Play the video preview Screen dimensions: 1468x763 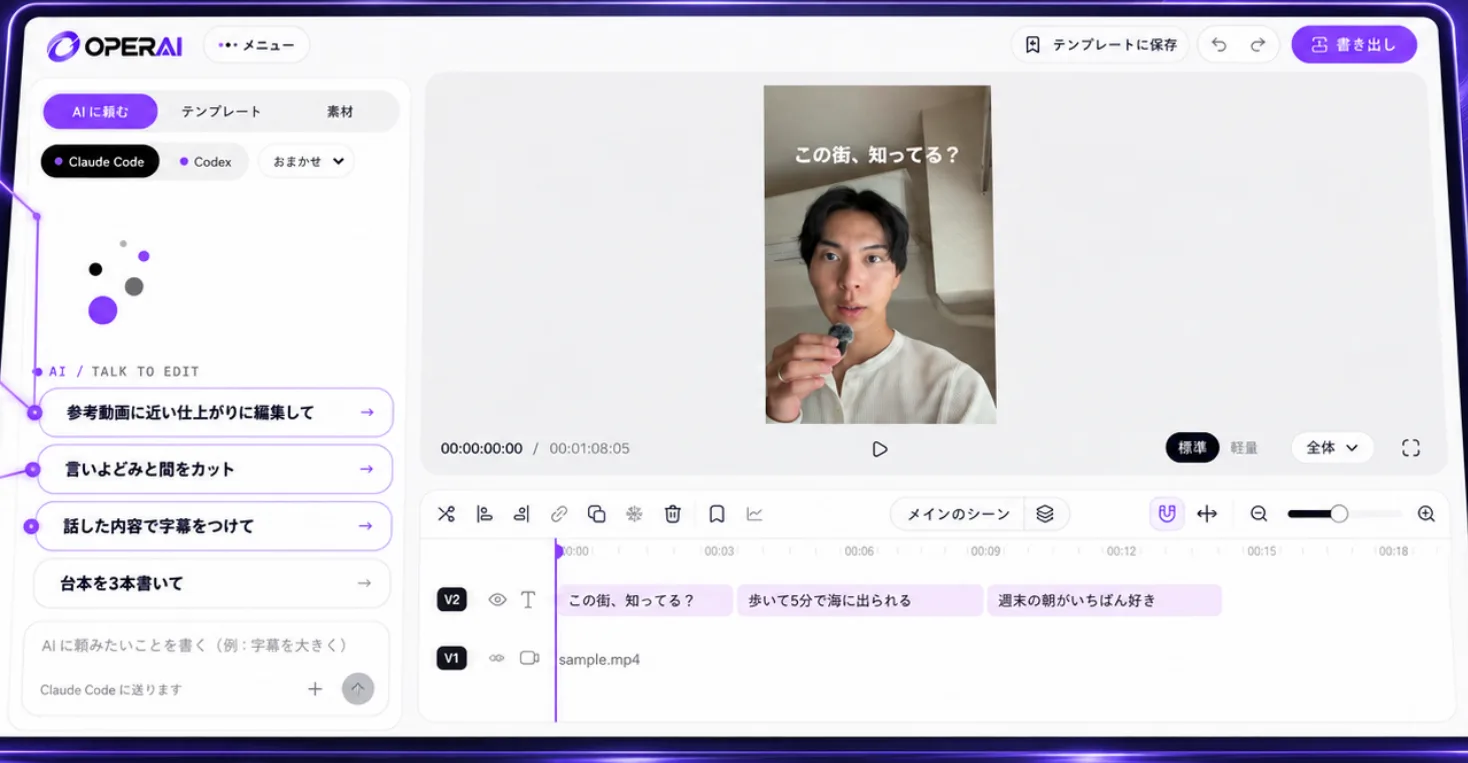tap(880, 449)
